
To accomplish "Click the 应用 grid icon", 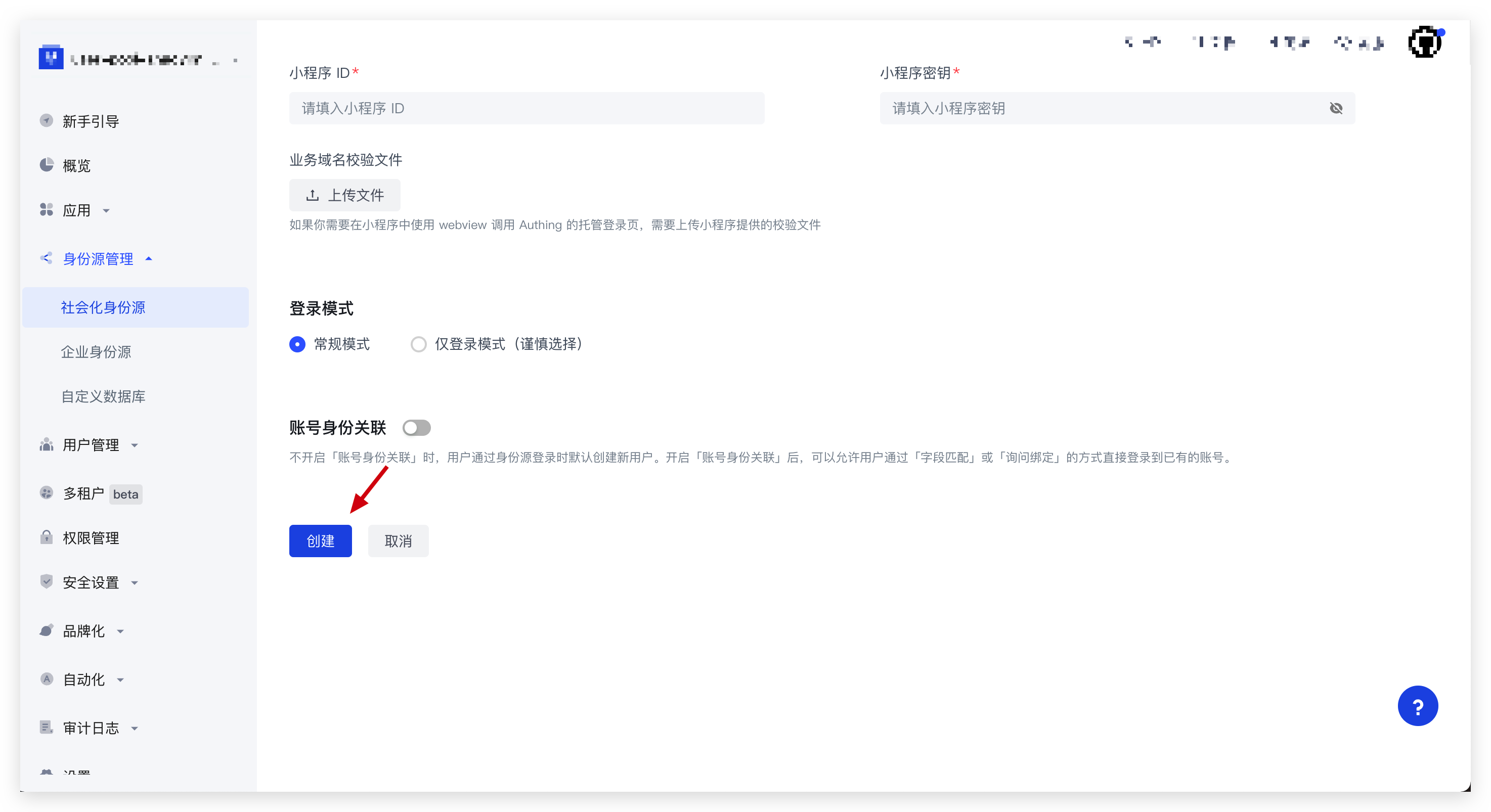I will click(x=47, y=210).
